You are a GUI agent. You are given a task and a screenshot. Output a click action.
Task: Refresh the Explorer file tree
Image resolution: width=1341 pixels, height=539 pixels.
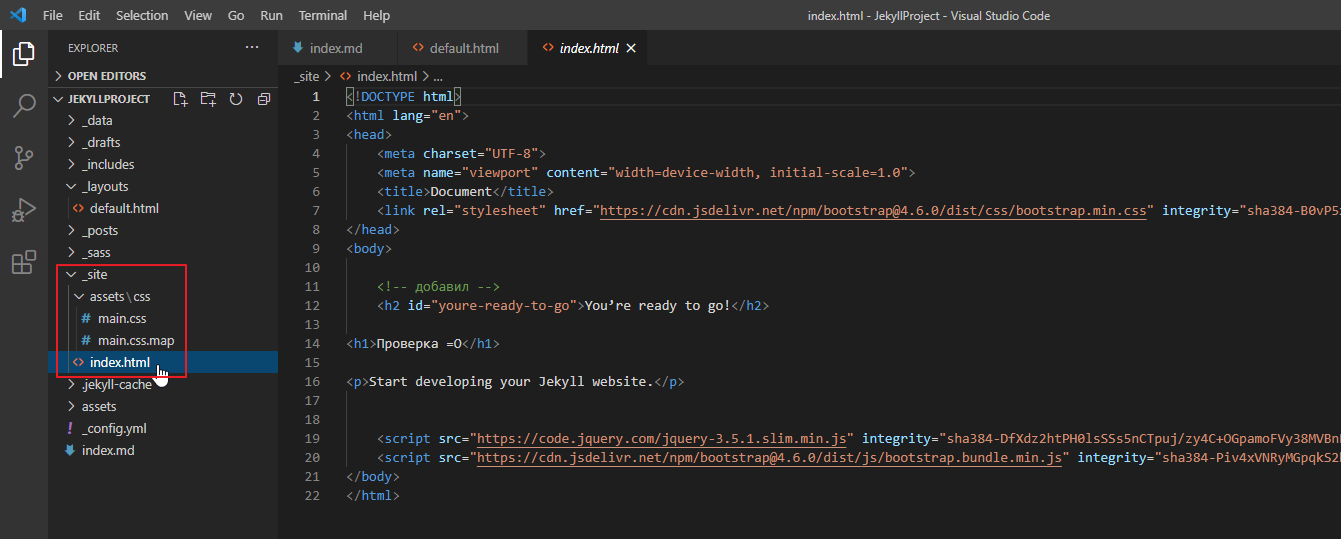pyautogui.click(x=236, y=99)
